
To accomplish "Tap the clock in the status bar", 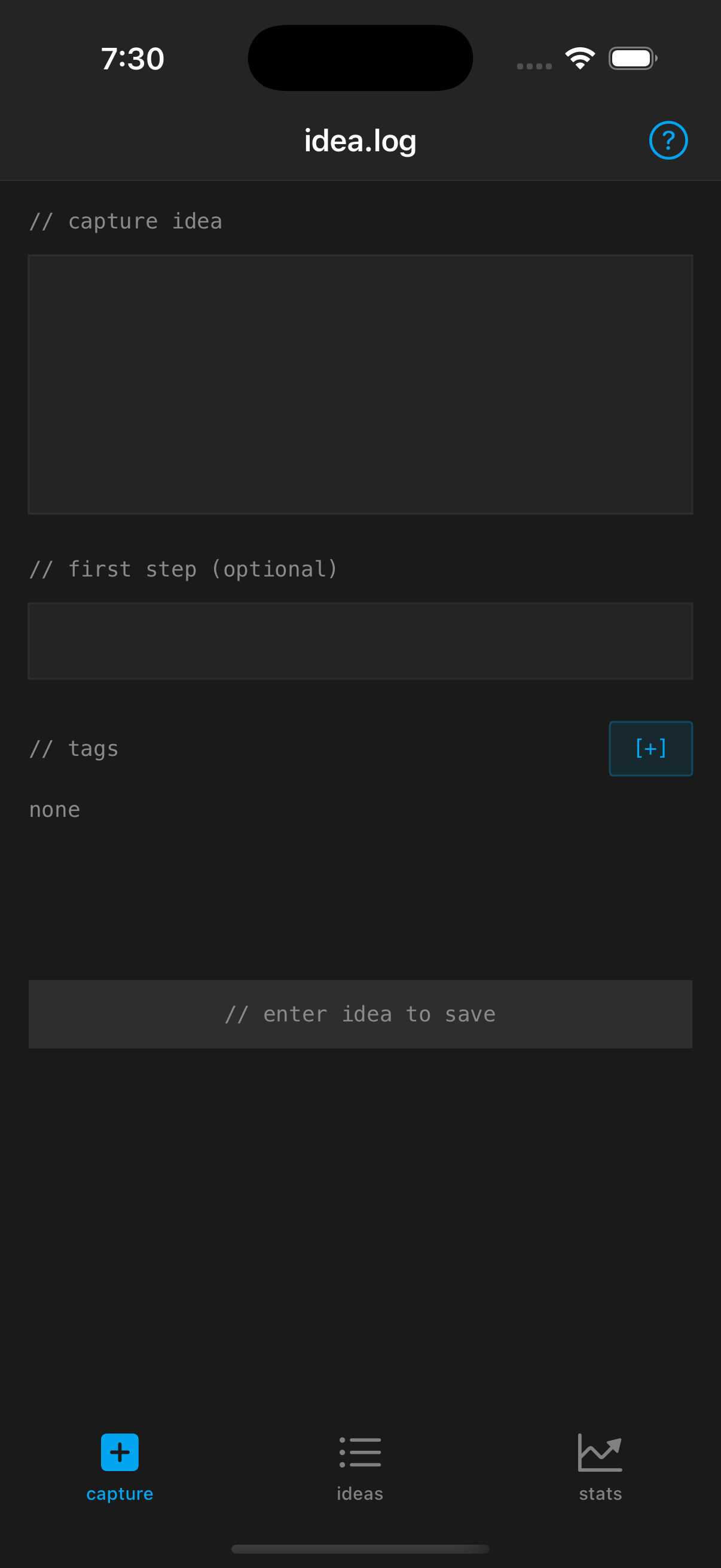I will [x=133, y=58].
